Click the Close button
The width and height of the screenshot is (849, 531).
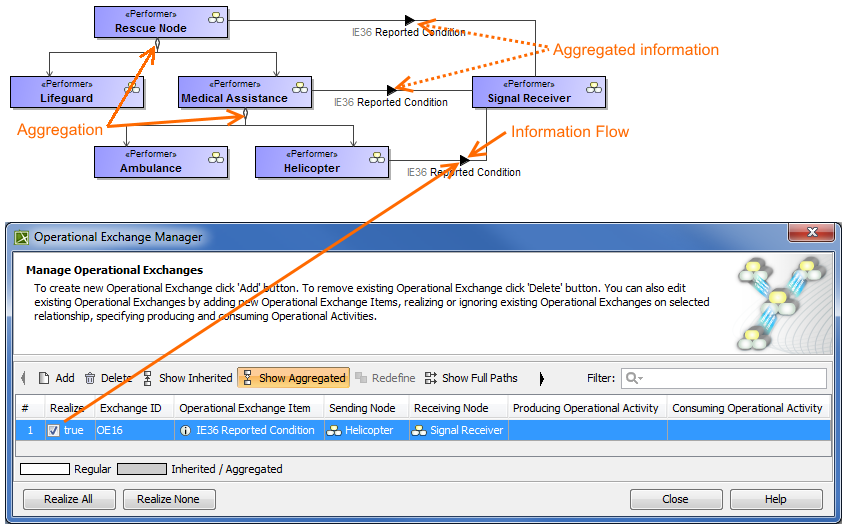[676, 499]
